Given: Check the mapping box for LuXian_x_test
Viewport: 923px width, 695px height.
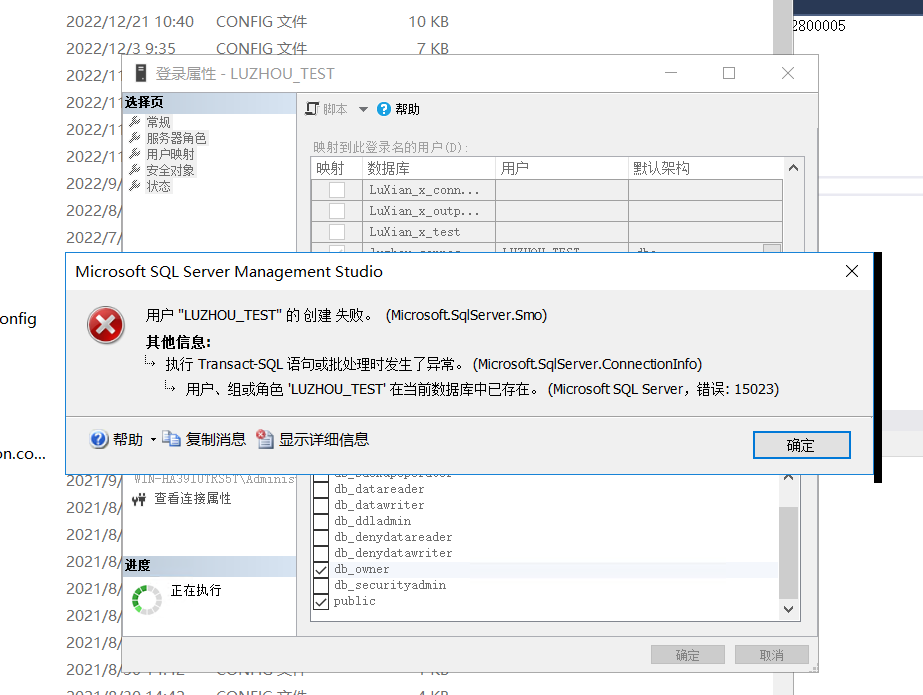Looking at the screenshot, I should coord(335,232).
